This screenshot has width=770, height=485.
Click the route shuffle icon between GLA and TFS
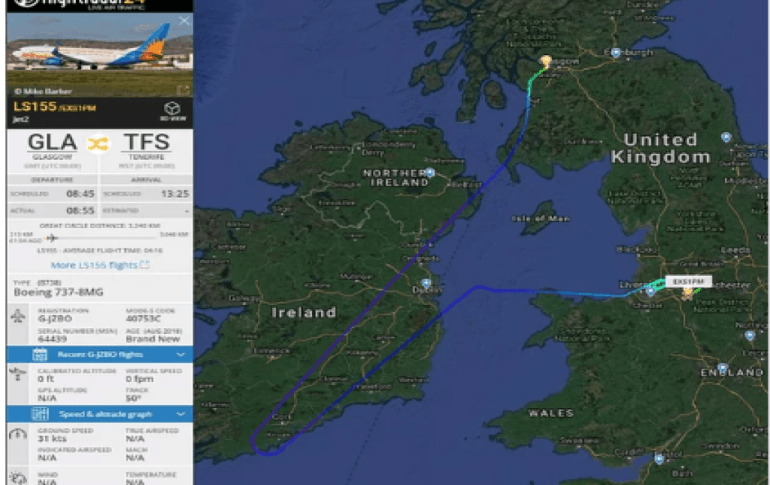(98, 144)
